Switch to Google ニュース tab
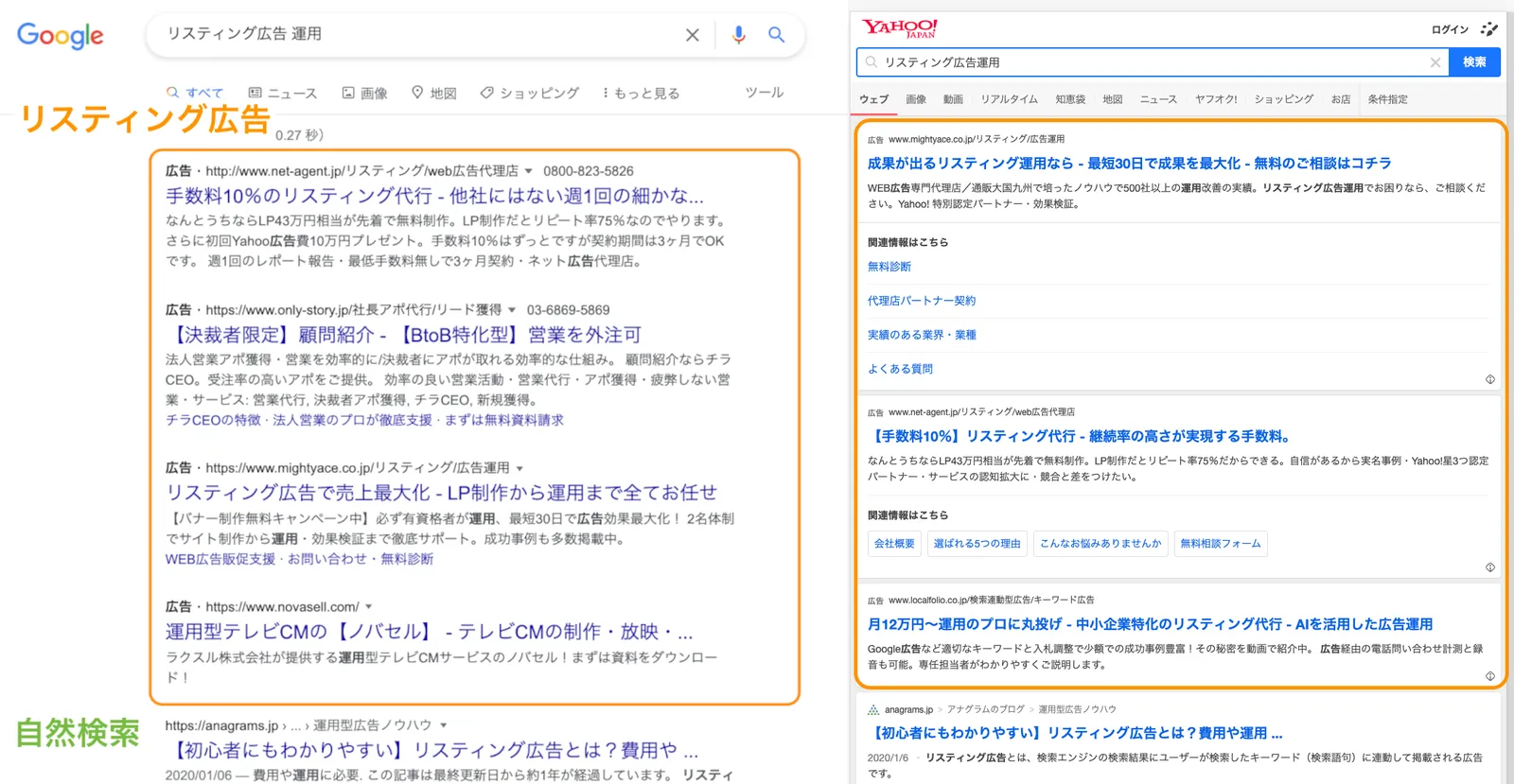Image resolution: width=1514 pixels, height=784 pixels. [x=283, y=93]
